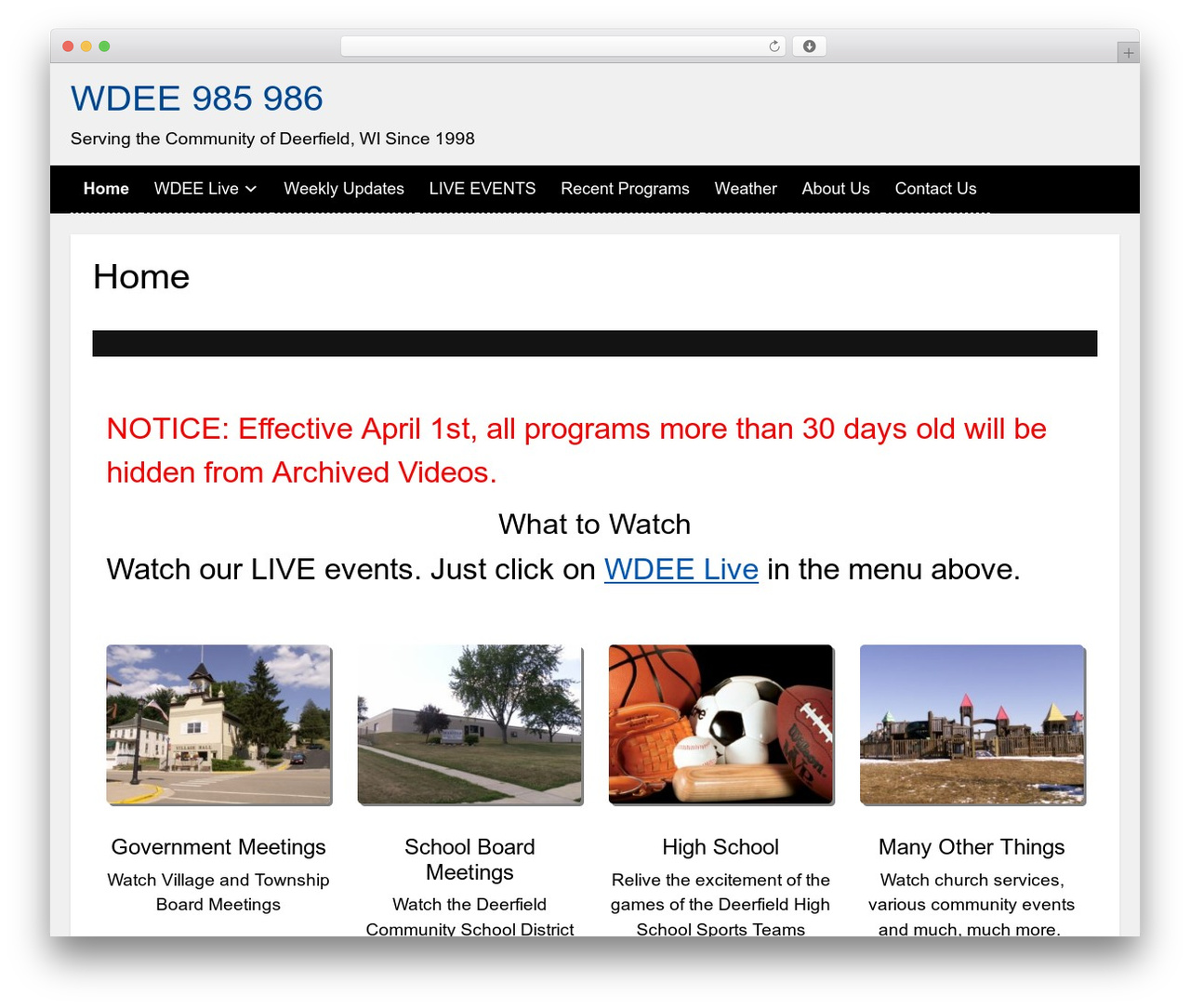This screenshot has width=1190, height=1008.
Task: Click the school building thumbnail
Action: (470, 724)
